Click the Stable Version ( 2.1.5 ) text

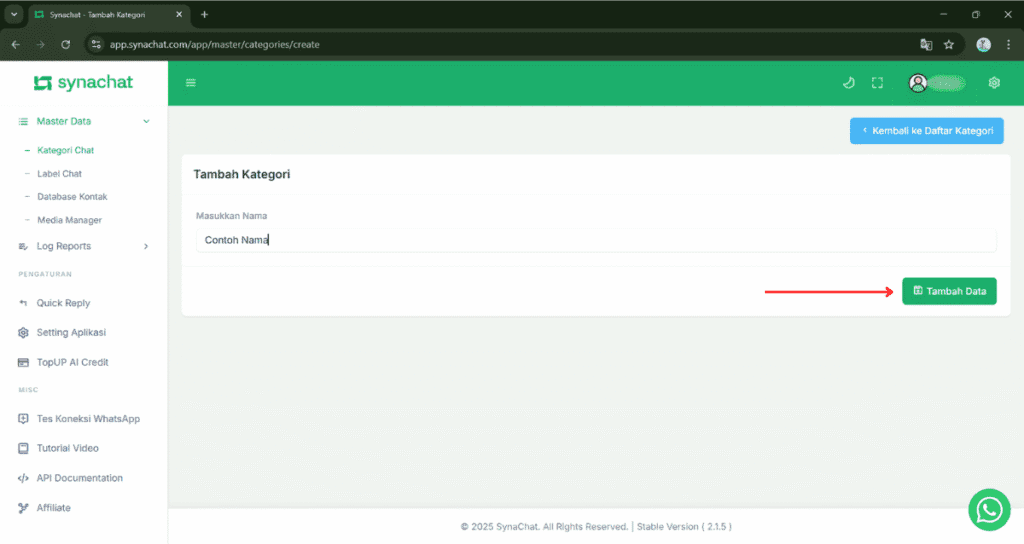click(x=684, y=526)
